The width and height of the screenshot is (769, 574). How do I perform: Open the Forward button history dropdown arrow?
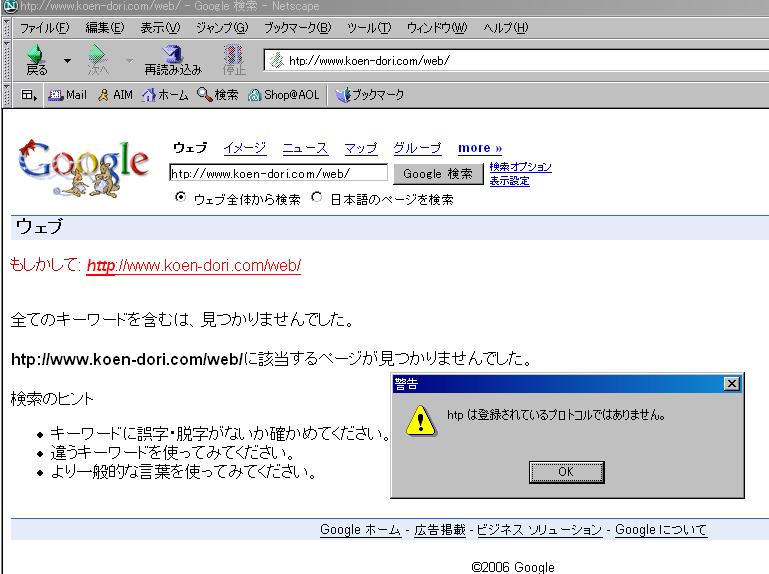[x=129, y=60]
